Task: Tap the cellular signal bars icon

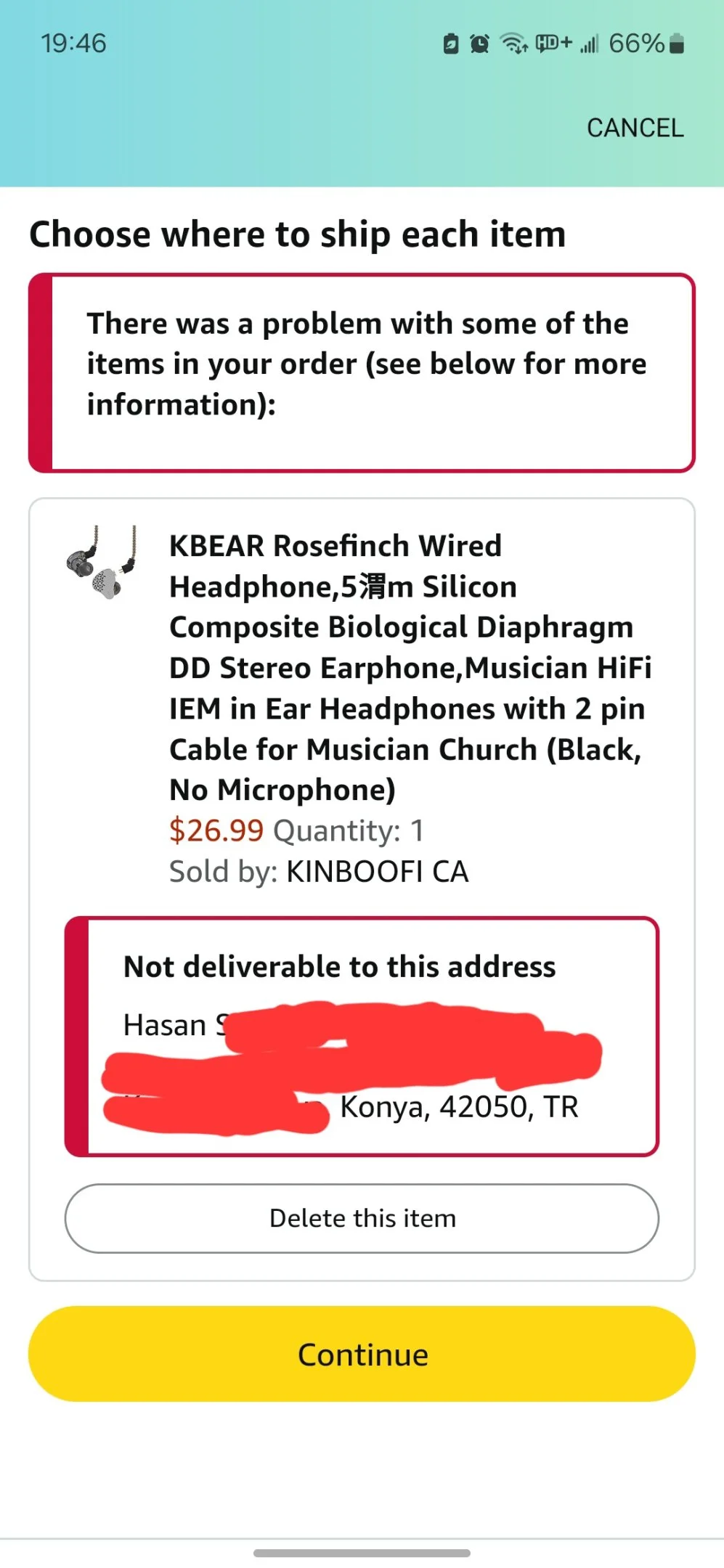Action: point(589,44)
